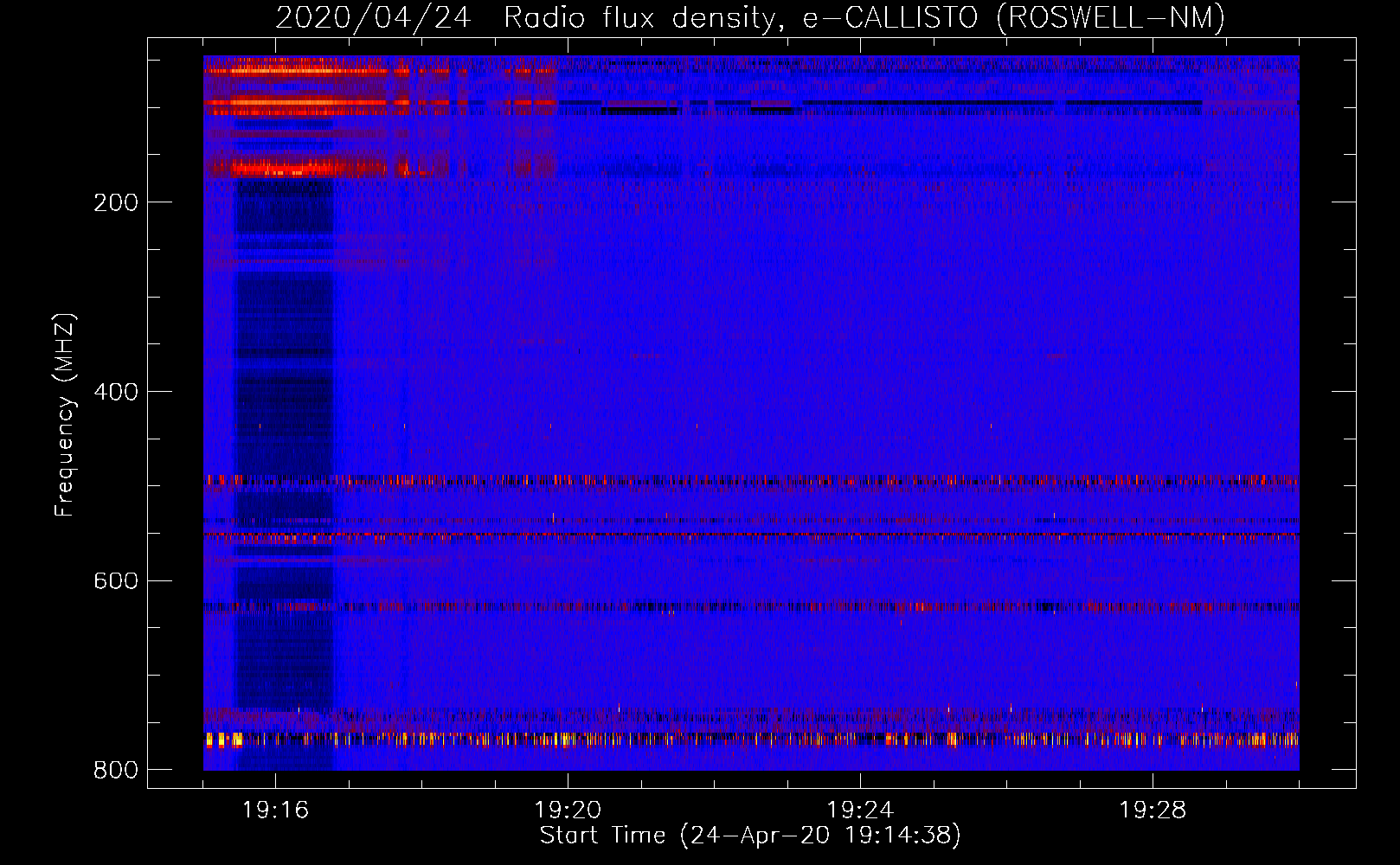Viewport: 1400px width, 865px height.
Task: Click the 200 frequency tick label
Action: (116, 202)
